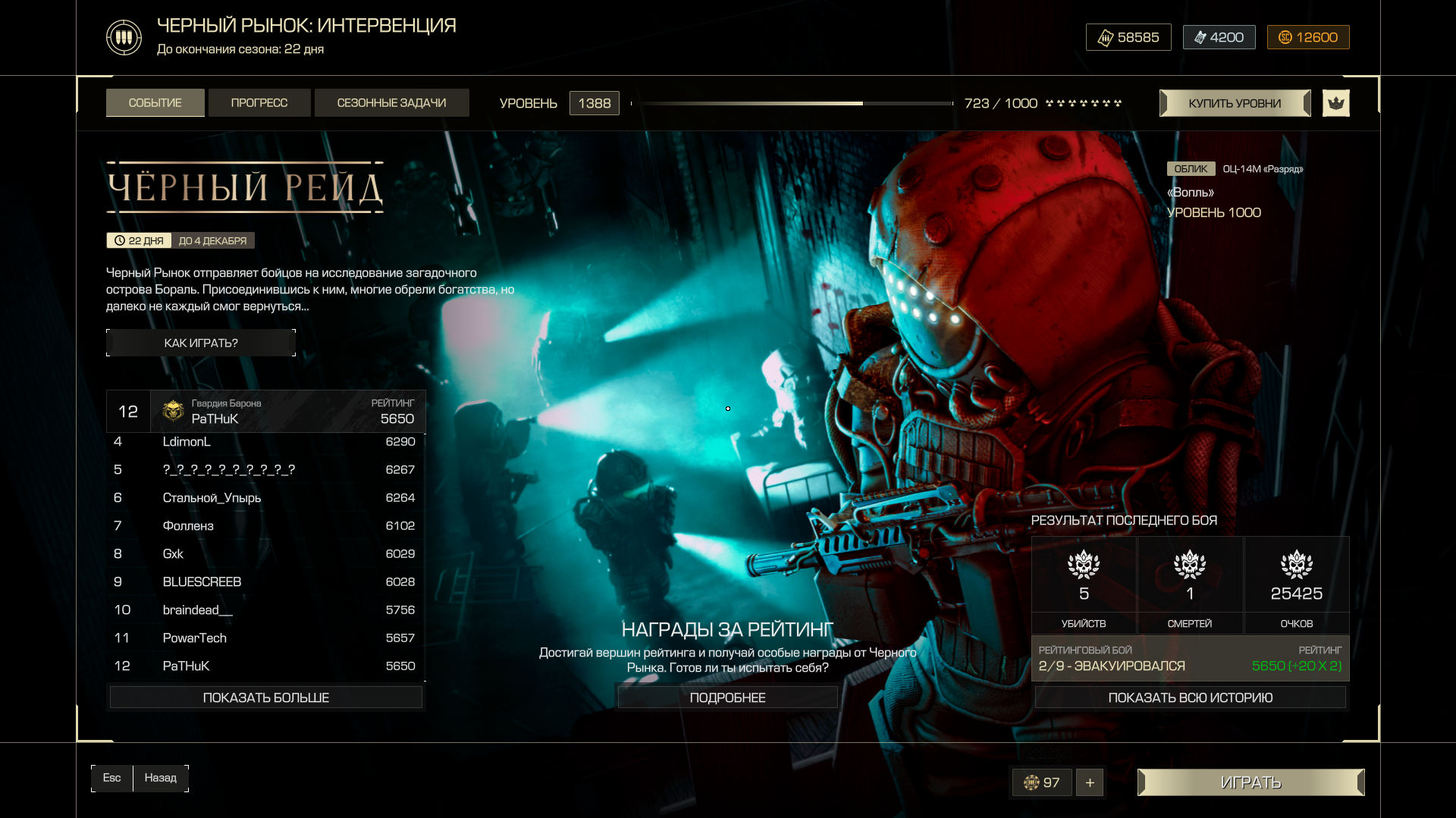Add more tokens with the plus button
Screen dimensions: 1456x818
pos(1090,782)
